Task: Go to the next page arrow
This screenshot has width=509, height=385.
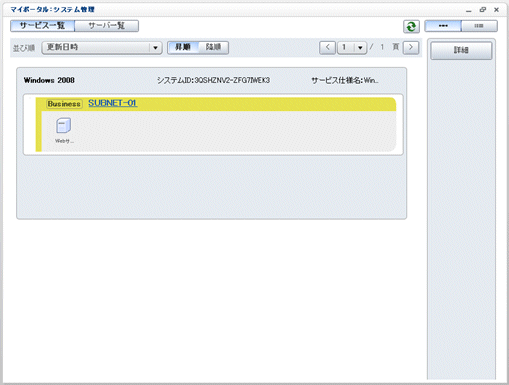Action: coord(411,48)
